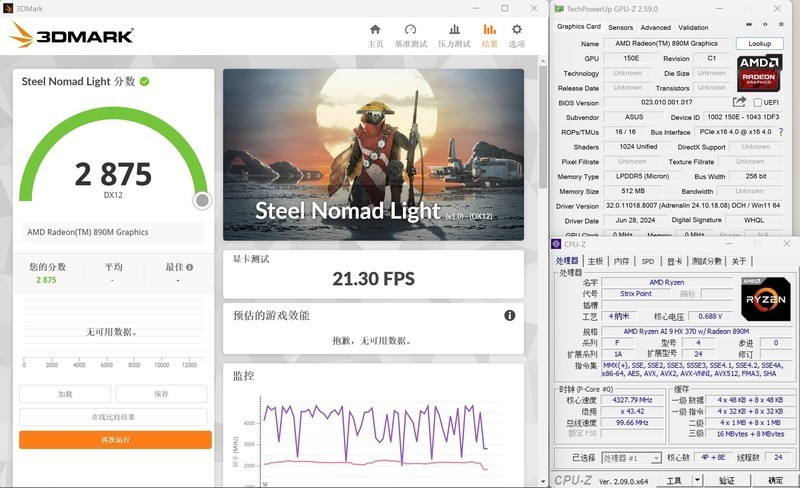The image size is (800, 488).
Task: Open the options (选项) gear icon
Action: click(x=517, y=30)
